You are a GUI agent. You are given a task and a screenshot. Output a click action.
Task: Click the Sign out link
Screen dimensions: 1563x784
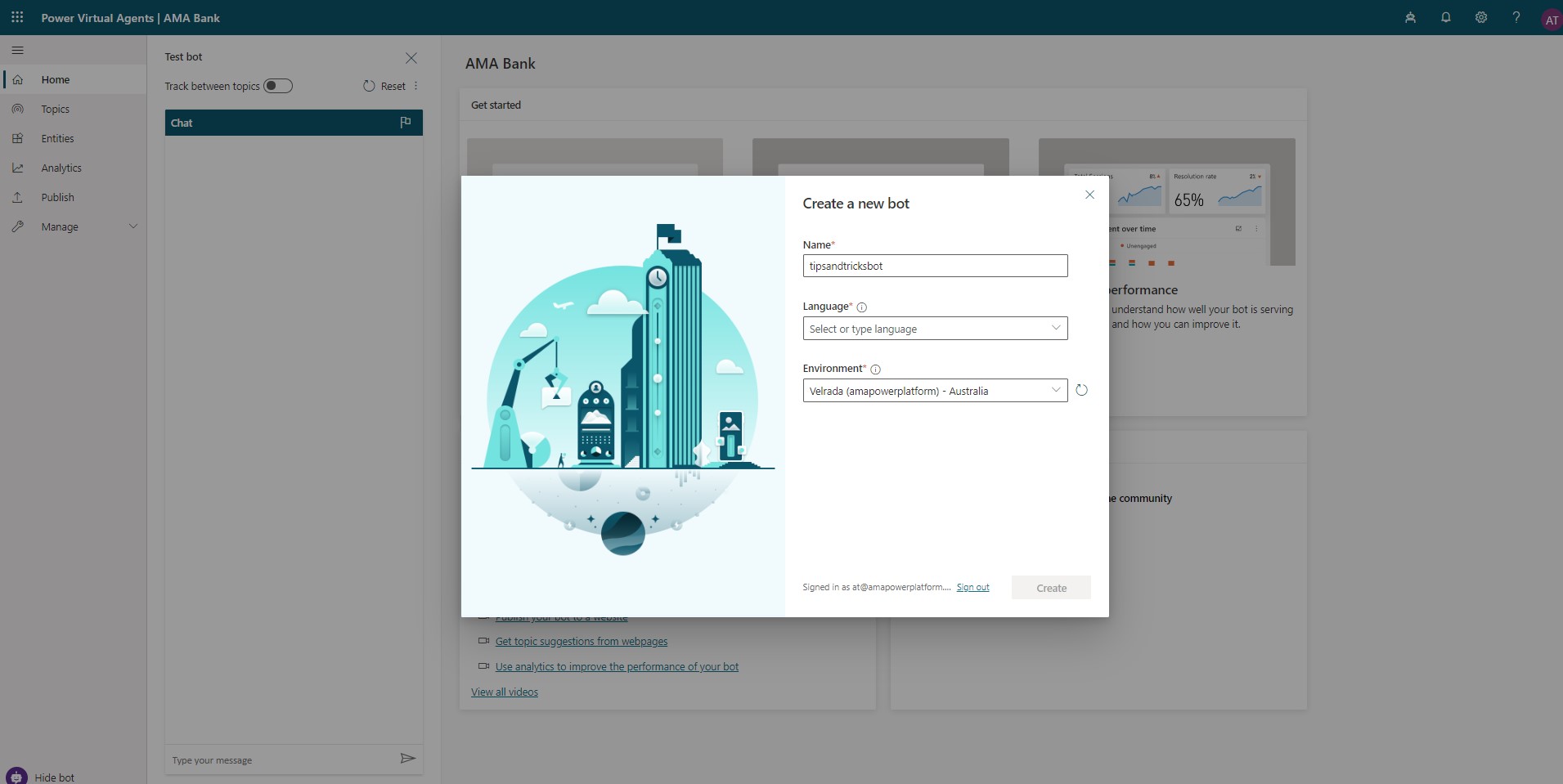point(972,587)
